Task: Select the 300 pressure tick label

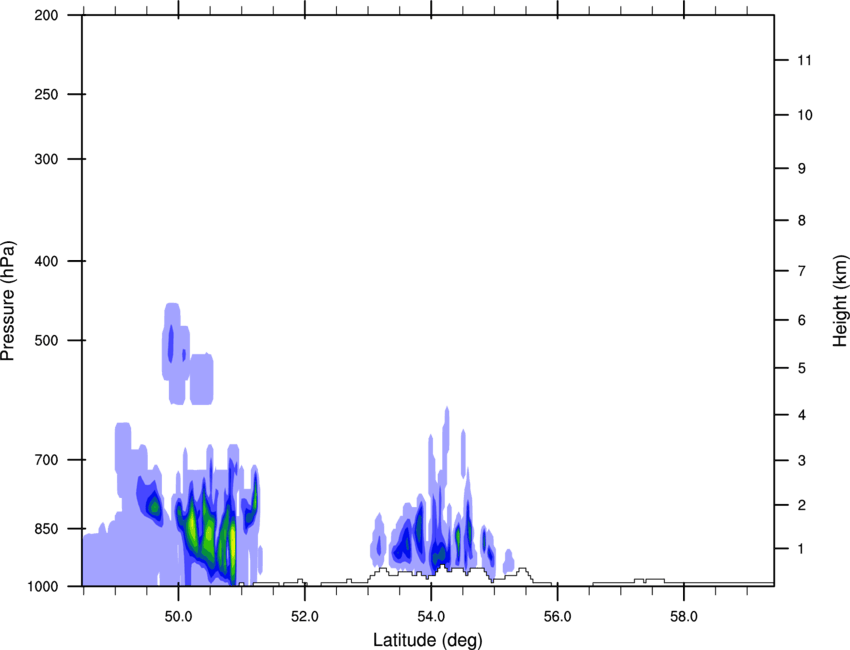Action: 46,159
